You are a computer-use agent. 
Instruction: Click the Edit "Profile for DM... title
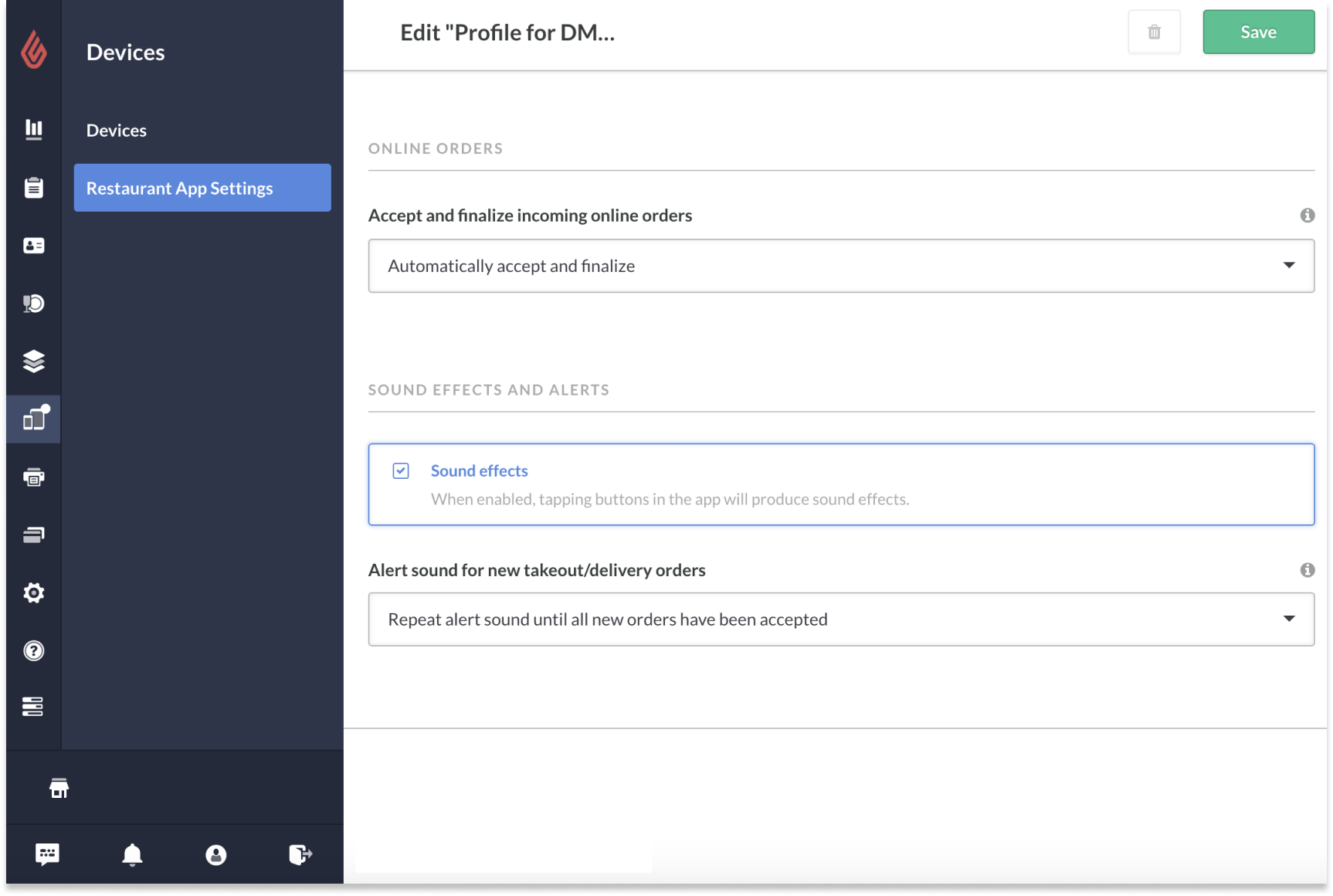point(507,32)
